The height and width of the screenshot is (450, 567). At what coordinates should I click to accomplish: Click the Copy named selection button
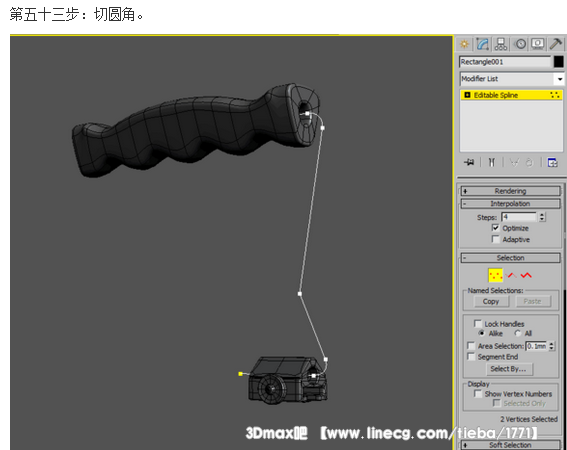tap(491, 301)
